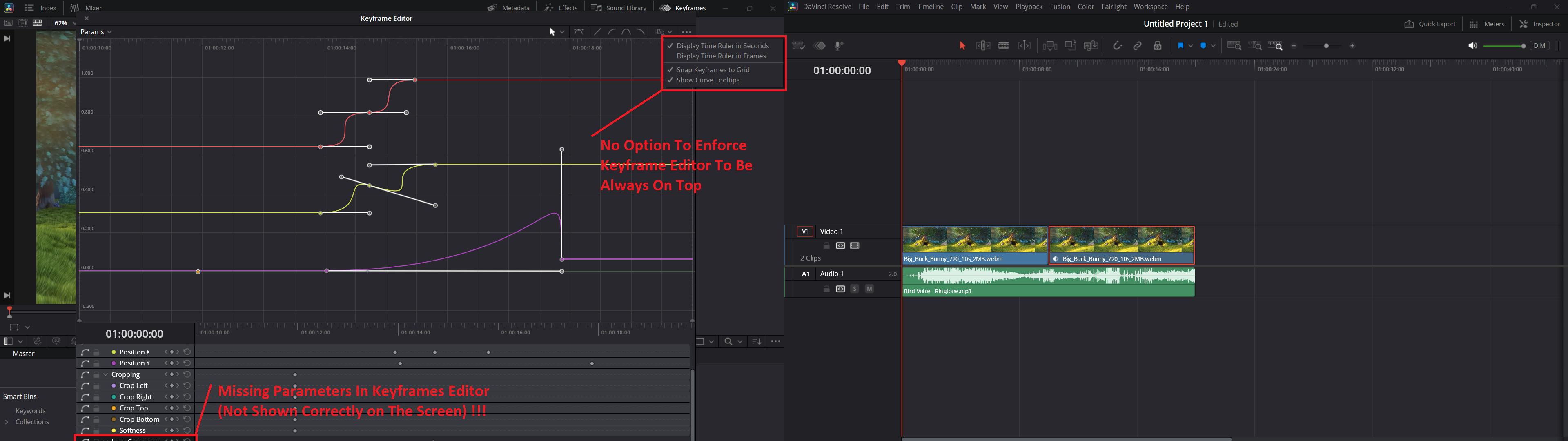Collapse the Cropping parameter group
This screenshot has height=441, width=1568.
[x=106, y=374]
